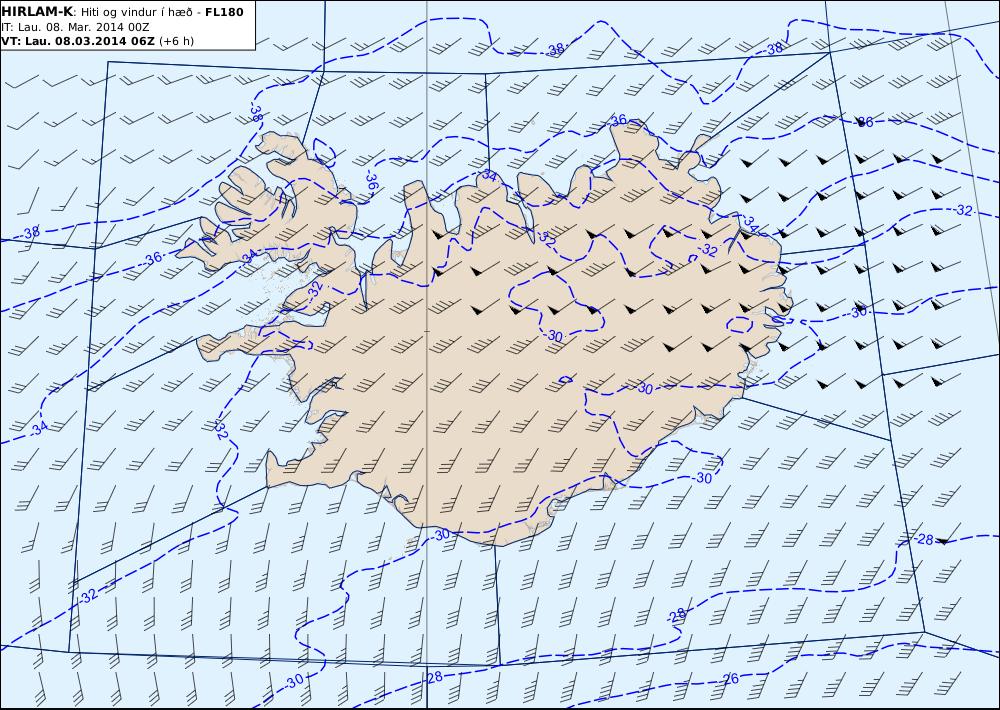This screenshot has width=1000, height=710.
Task: Click the -28 label beside the black wind flag
Action: (923, 540)
